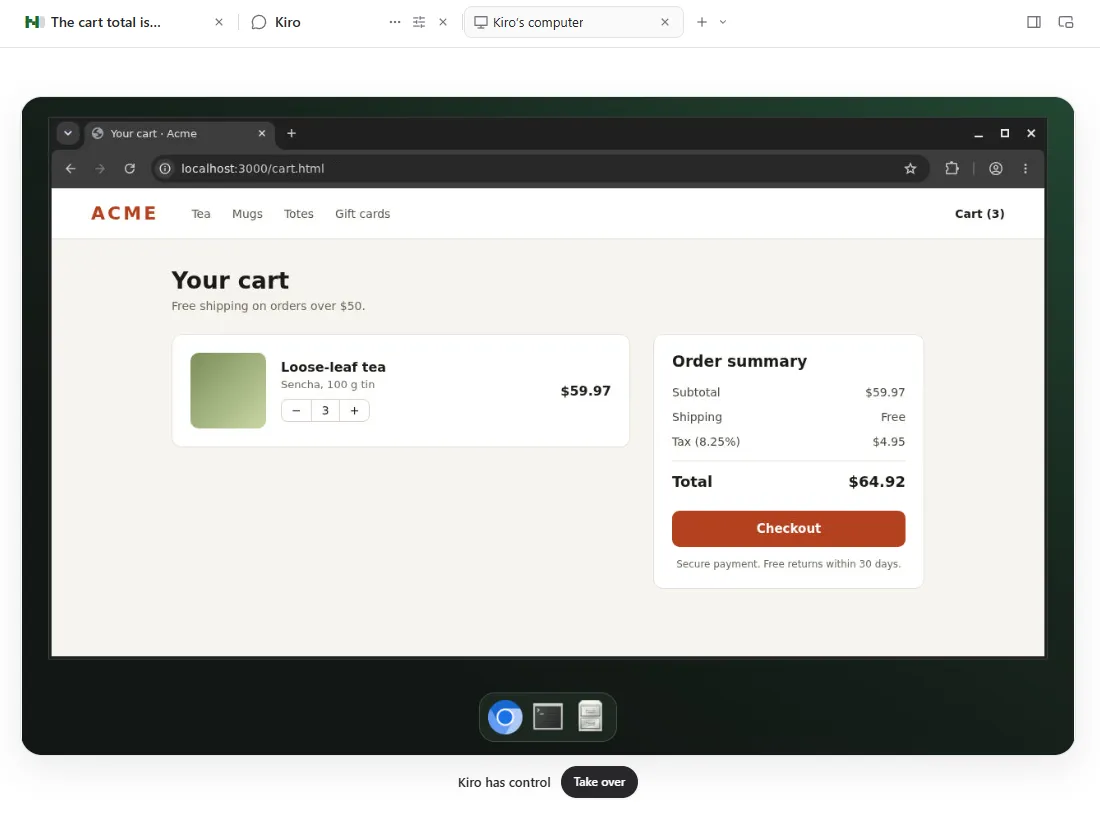View site information icon in address bar
This screenshot has width=1100, height=814.
pyautogui.click(x=165, y=168)
